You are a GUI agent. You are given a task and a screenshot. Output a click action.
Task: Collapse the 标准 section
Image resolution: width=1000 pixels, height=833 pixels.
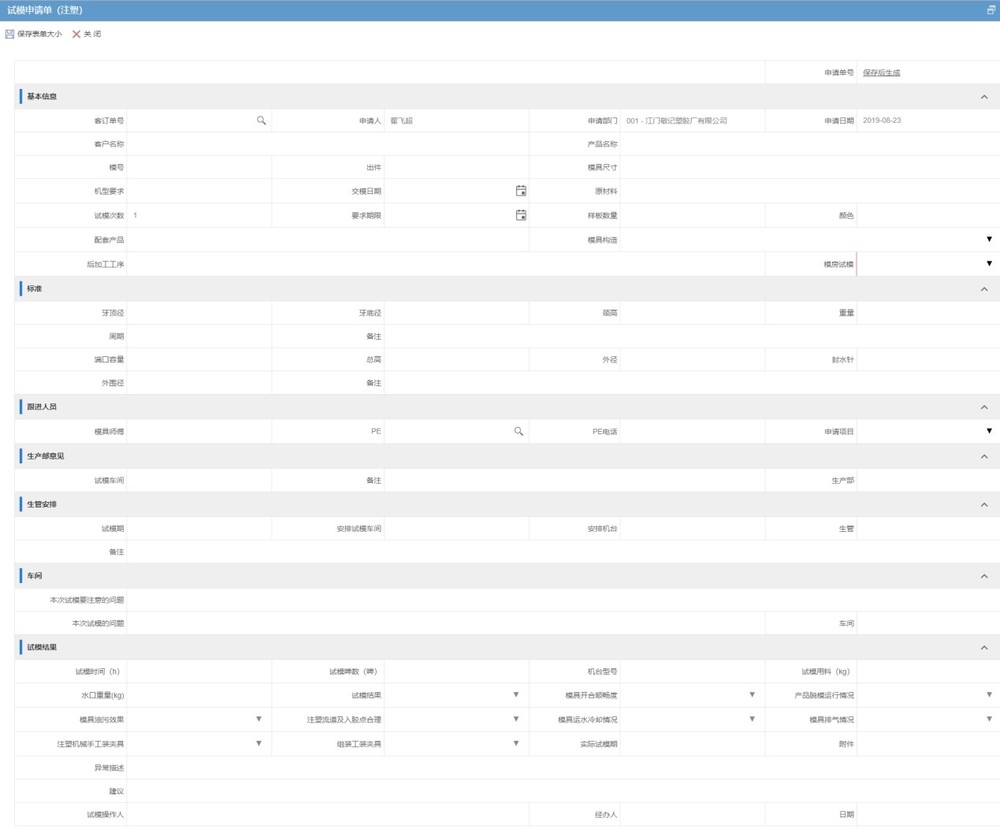[x=984, y=290]
